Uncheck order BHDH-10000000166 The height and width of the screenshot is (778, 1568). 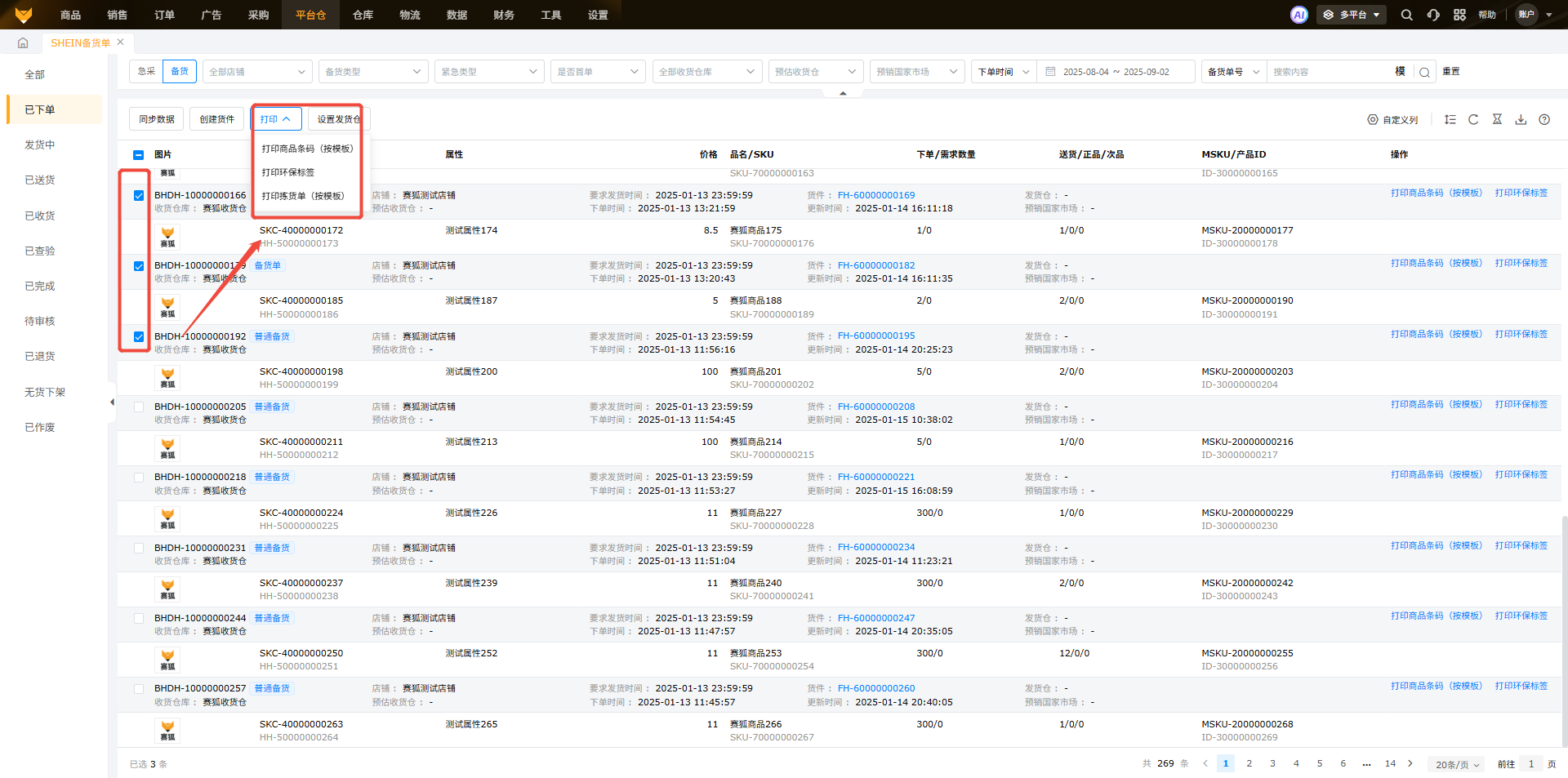coord(139,196)
